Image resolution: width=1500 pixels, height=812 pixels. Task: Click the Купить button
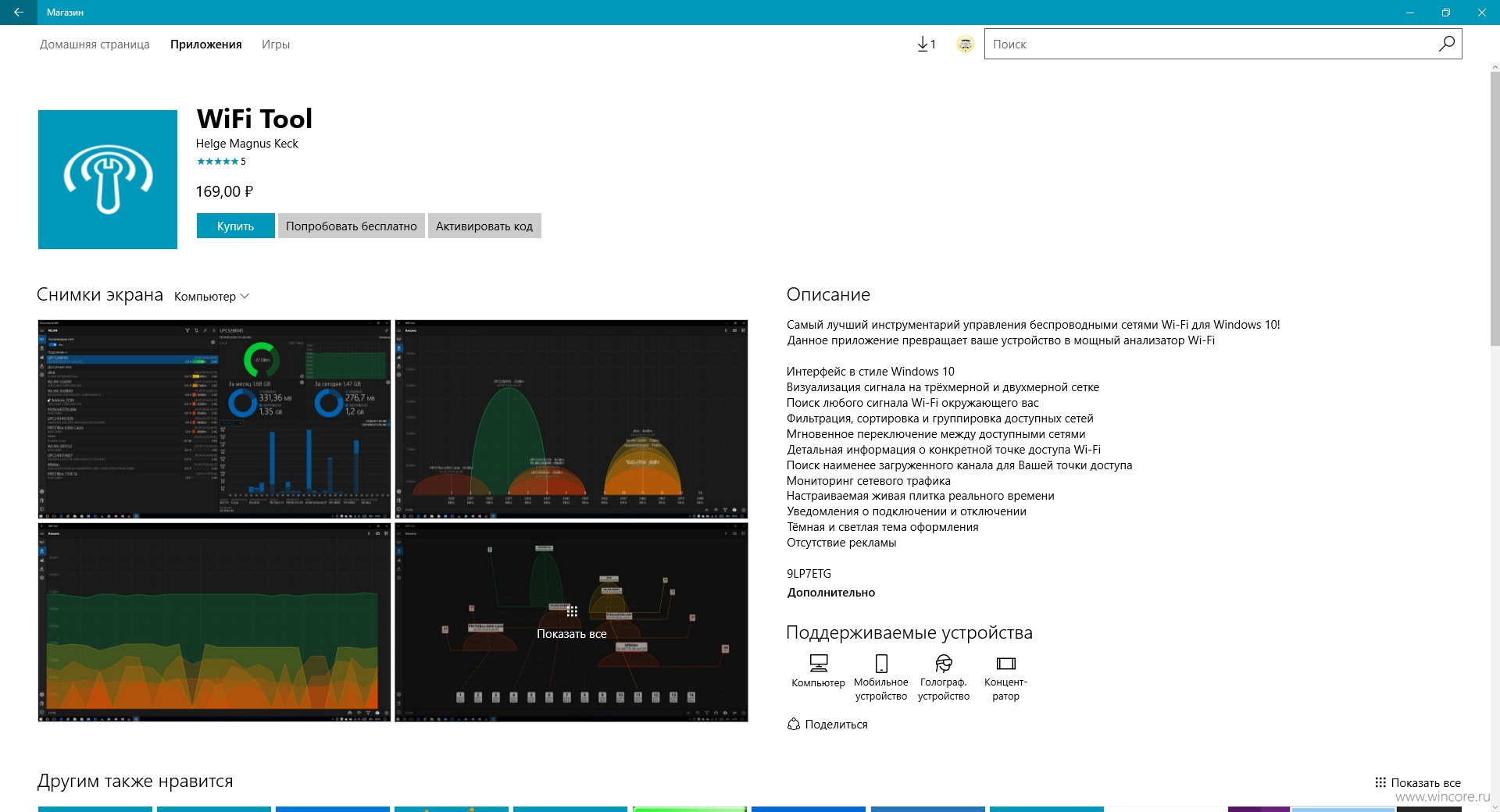coord(235,226)
